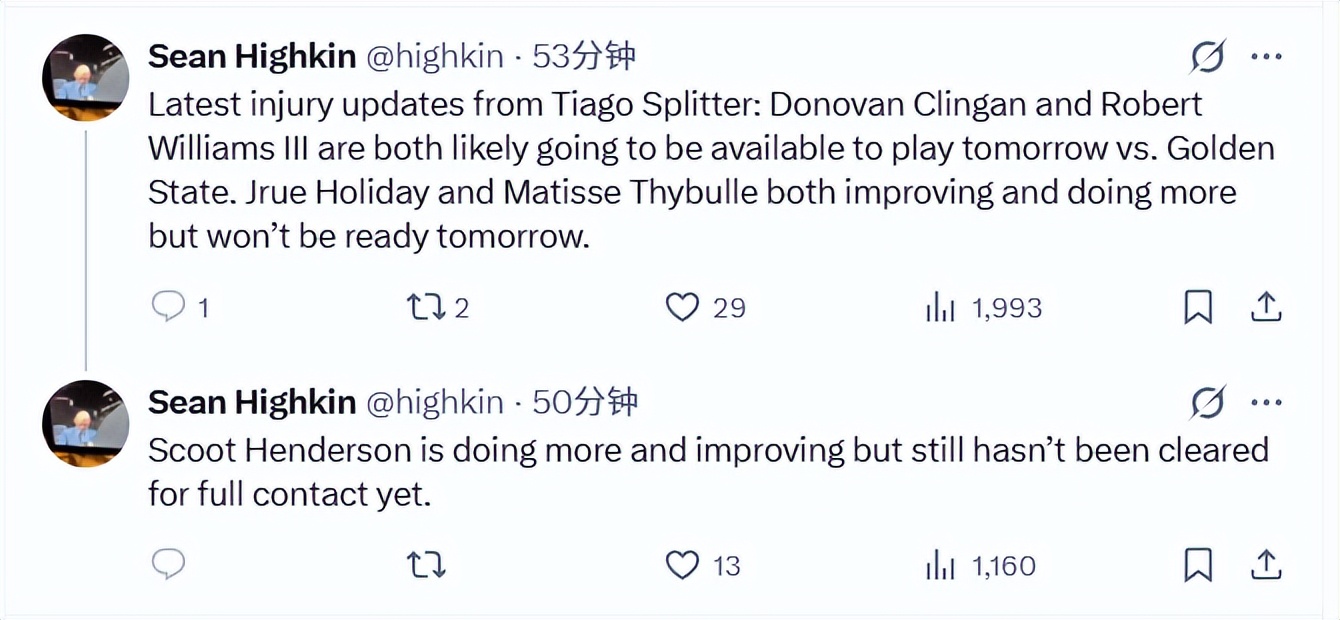Open Grok icon on the first tweet
The image size is (1340, 620).
1207,58
